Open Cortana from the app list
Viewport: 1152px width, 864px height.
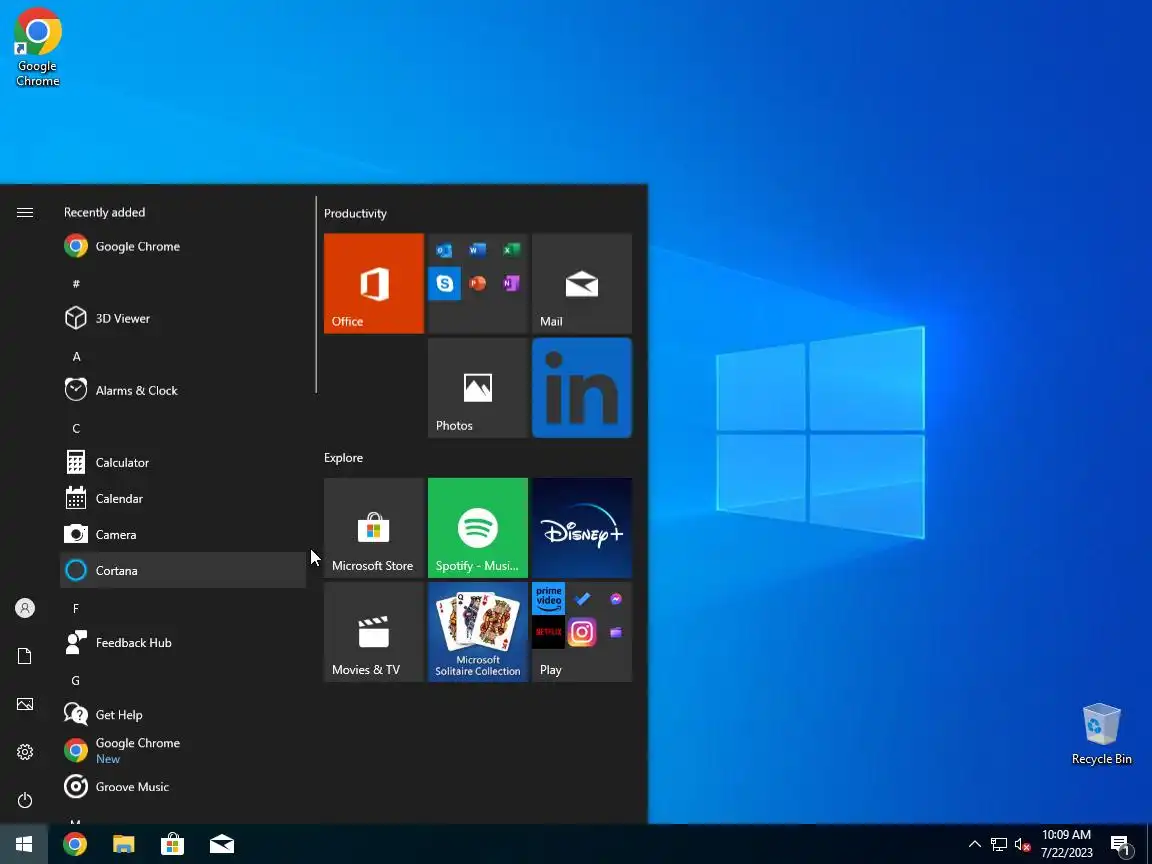coord(182,570)
